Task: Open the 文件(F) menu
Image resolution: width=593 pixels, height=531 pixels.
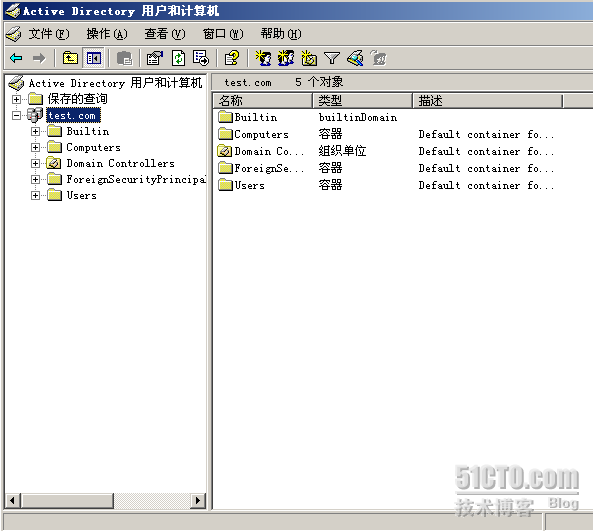Action: pyautogui.click(x=49, y=34)
